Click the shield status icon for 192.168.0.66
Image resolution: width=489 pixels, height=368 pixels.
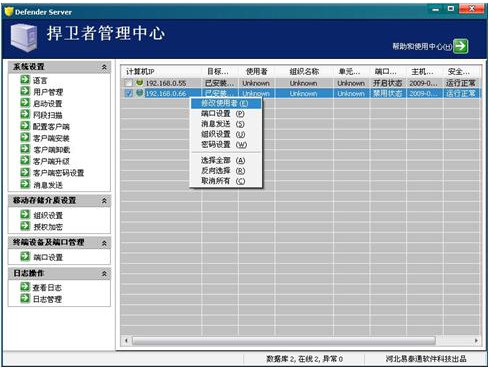click(140, 93)
